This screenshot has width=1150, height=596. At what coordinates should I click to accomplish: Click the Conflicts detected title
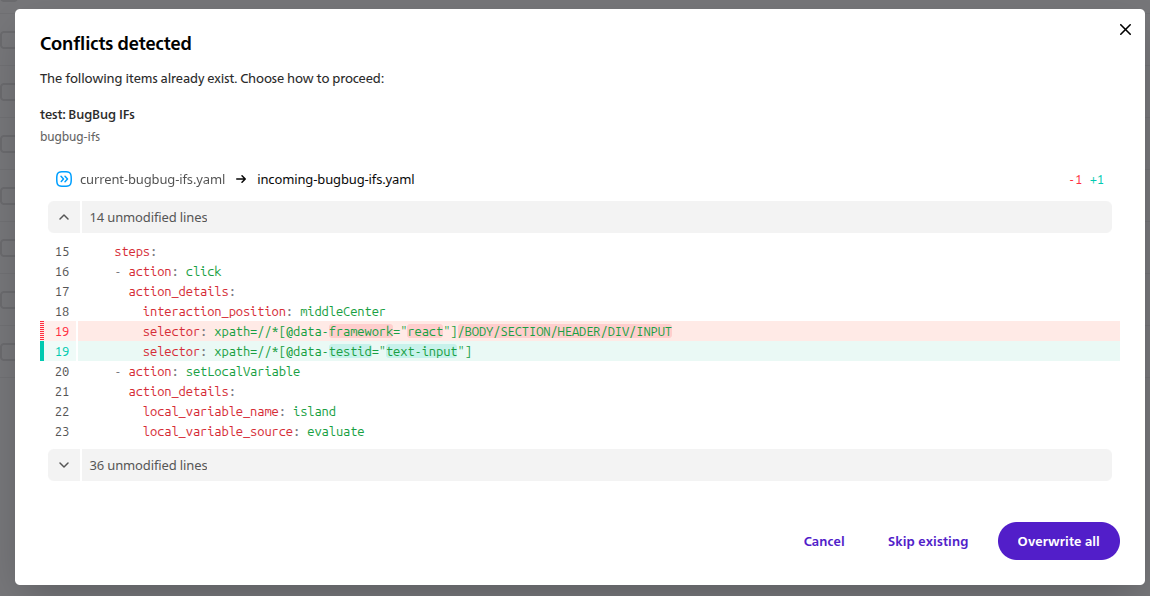115,44
